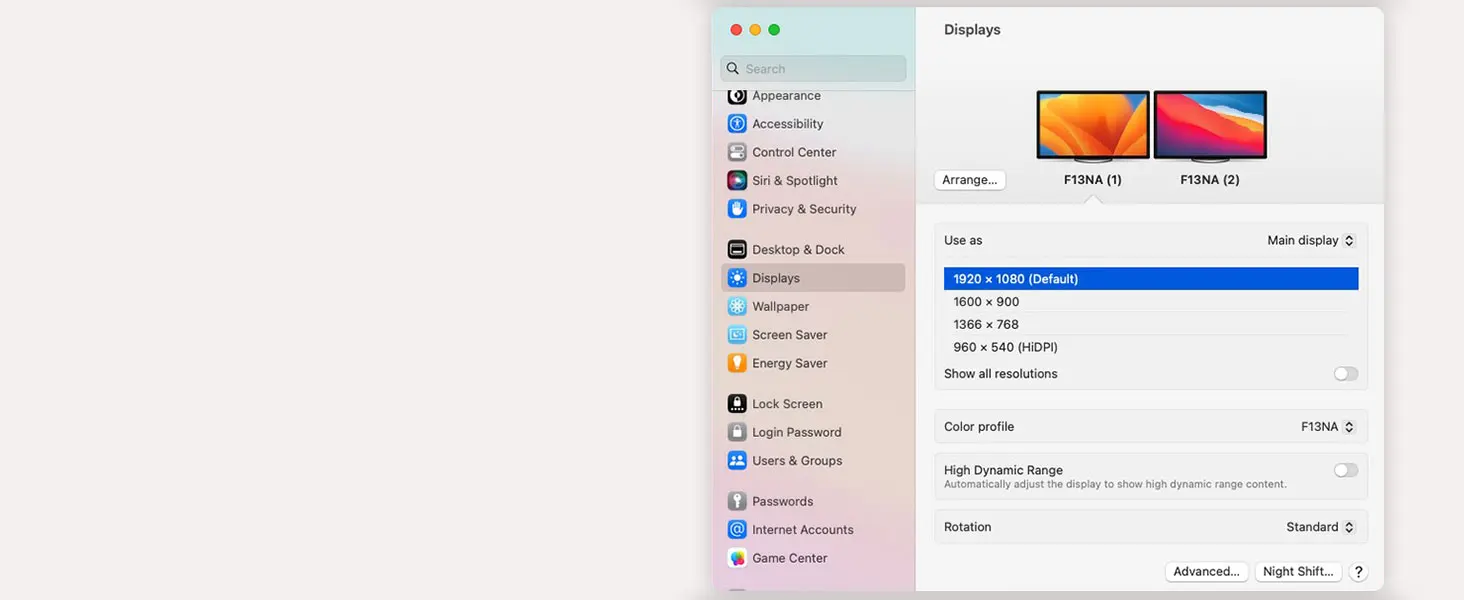Open the Rotation Standard dropdown
This screenshot has height=600, width=1464.
[1321, 527]
